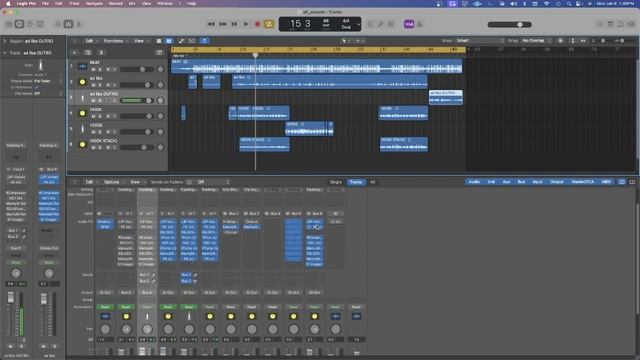640x360 pixels.
Task: Click the Rewind transport button
Action: pos(211,24)
